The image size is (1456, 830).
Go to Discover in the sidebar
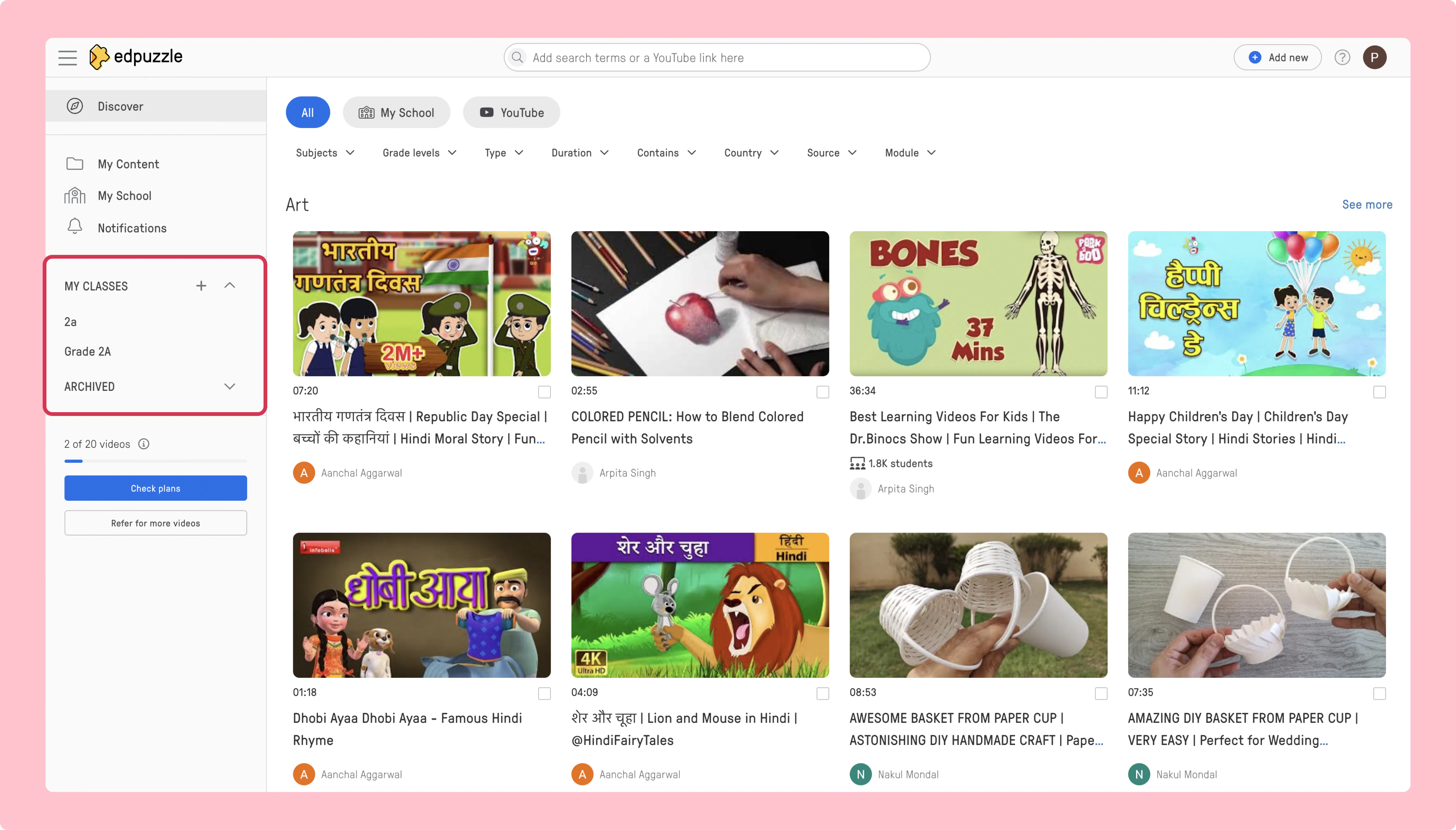pos(156,106)
